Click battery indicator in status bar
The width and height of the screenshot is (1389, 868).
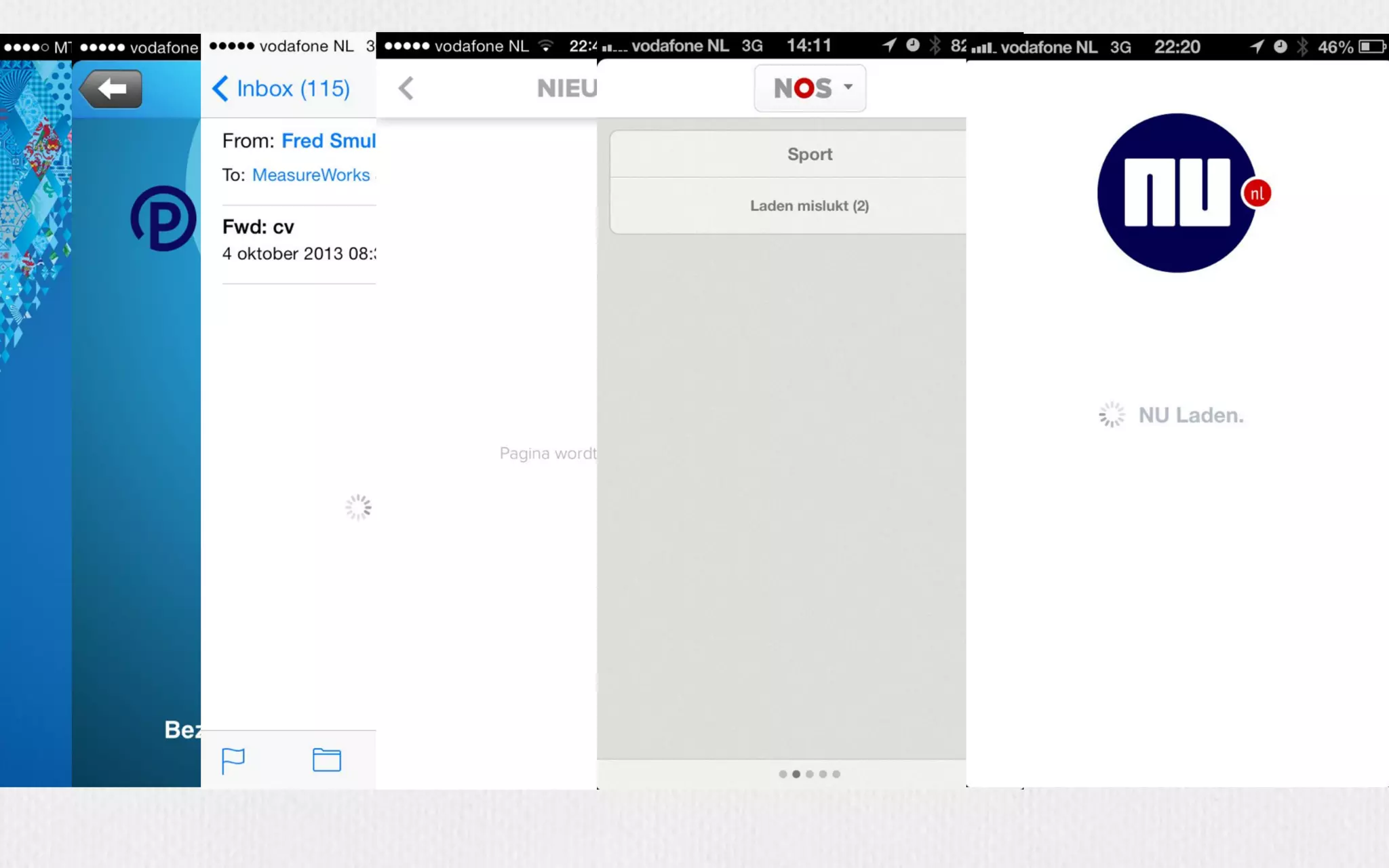(x=1371, y=47)
